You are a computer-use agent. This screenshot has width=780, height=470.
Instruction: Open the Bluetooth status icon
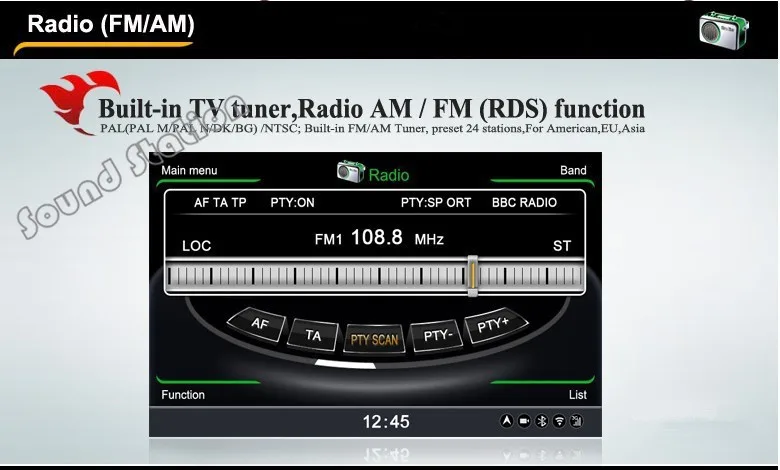click(x=541, y=421)
